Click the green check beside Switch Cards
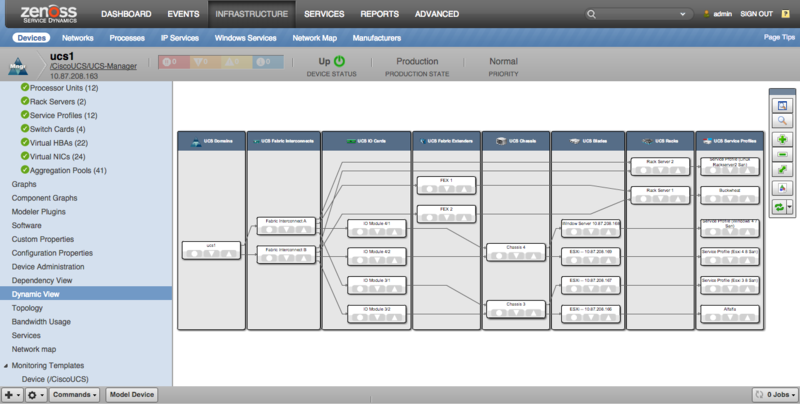Image resolution: width=800 pixels, height=405 pixels. tap(24, 129)
